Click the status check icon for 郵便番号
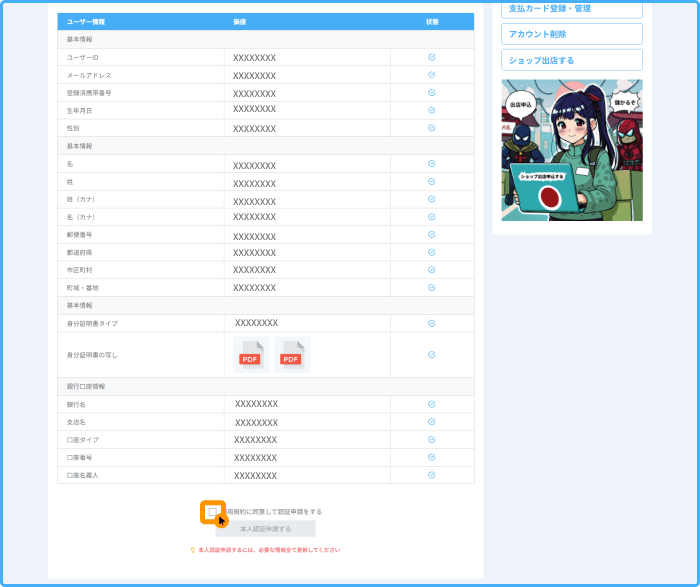Image resolution: width=700 pixels, height=587 pixels. (432, 234)
